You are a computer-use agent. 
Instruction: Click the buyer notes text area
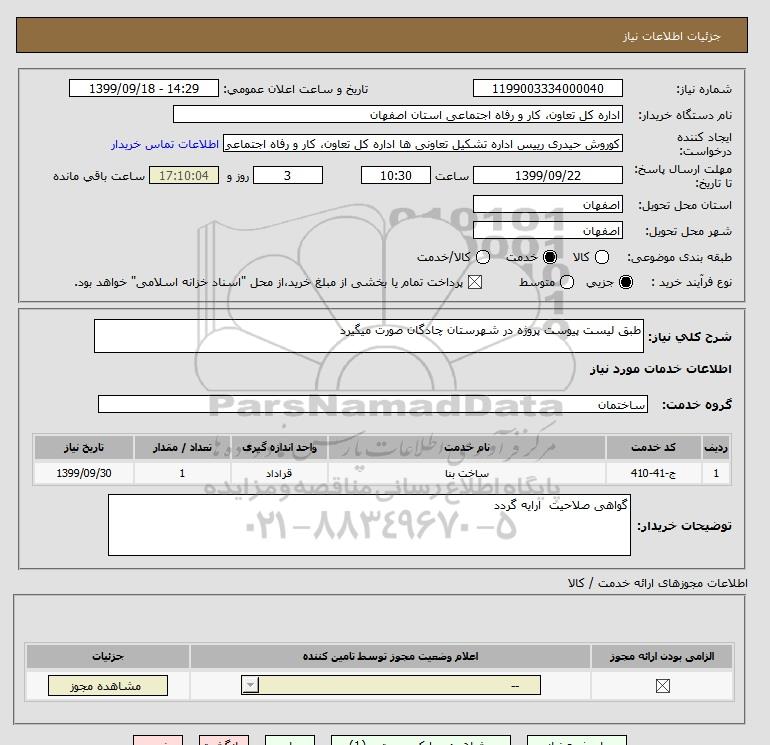click(x=369, y=525)
